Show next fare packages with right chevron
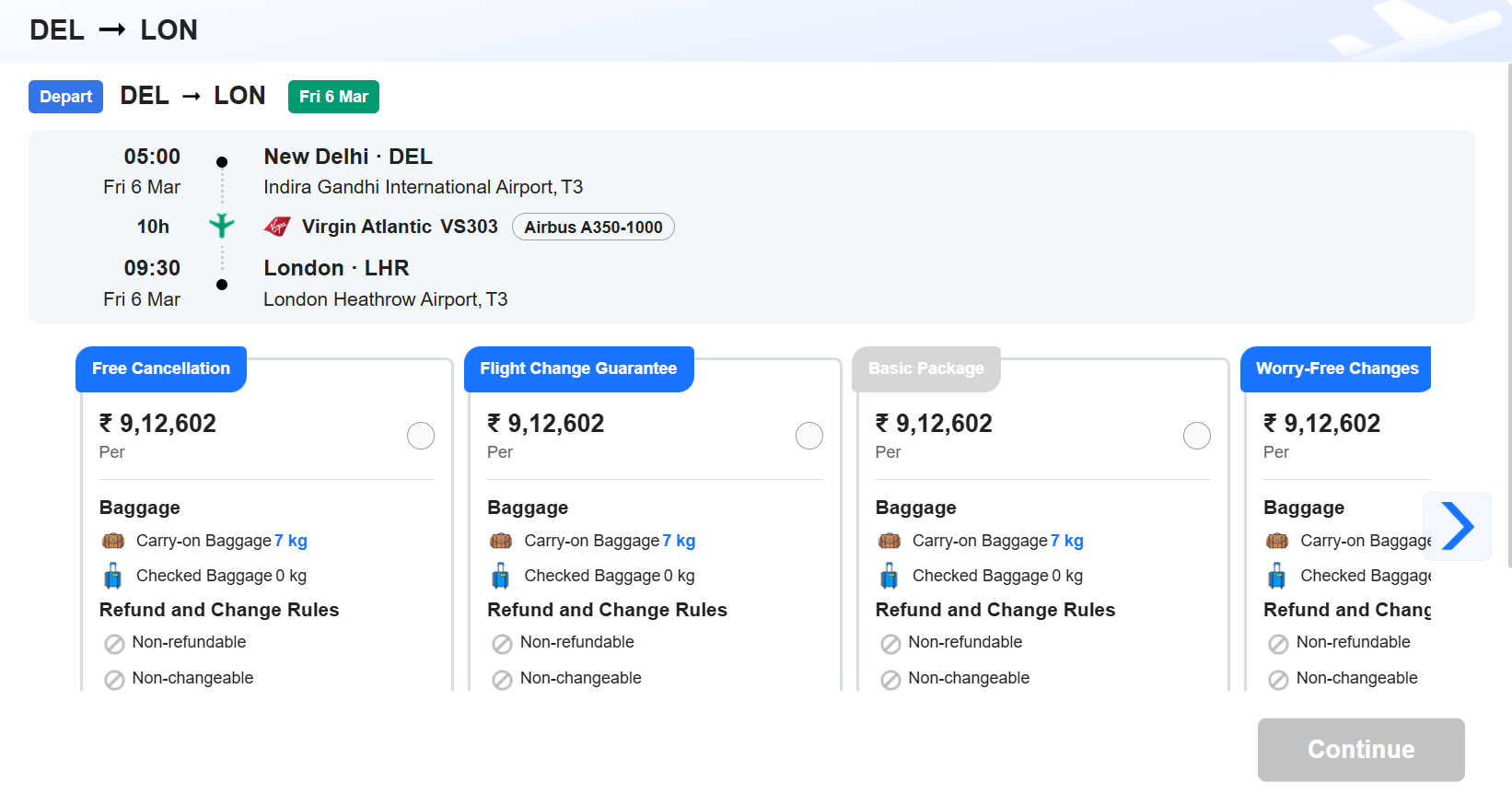 click(1457, 527)
